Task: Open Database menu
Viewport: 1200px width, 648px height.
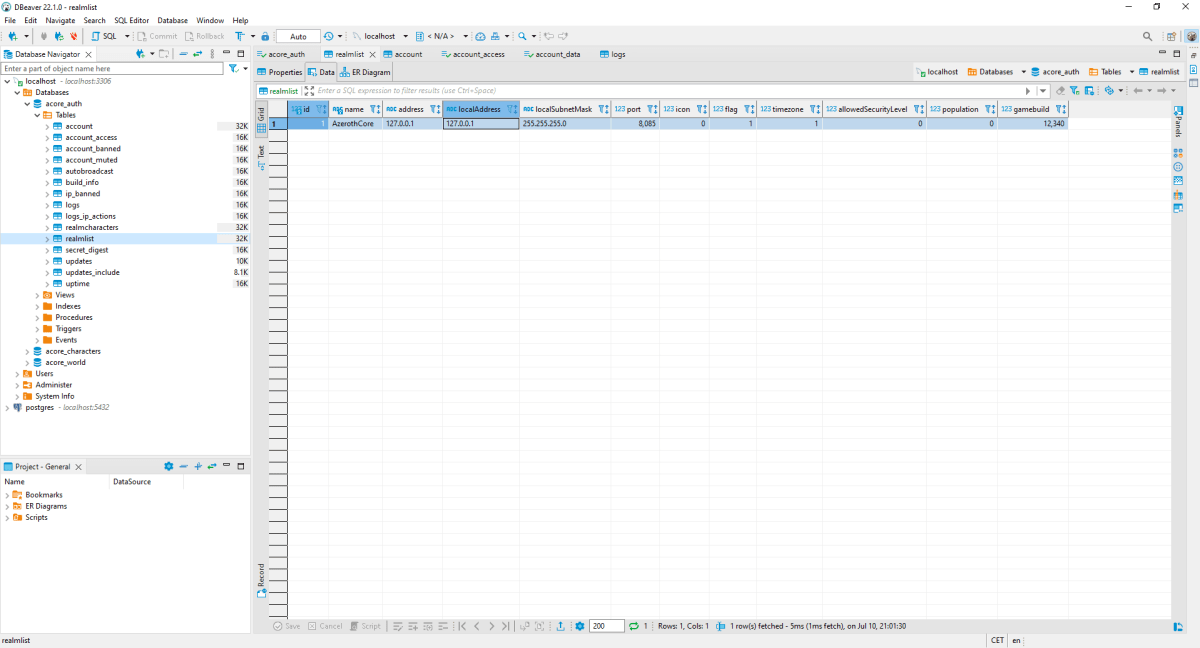Action: [x=173, y=20]
